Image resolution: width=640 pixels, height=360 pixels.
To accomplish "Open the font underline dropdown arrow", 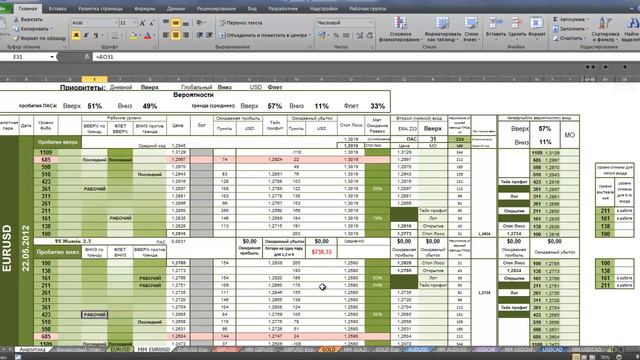I will [102, 36].
